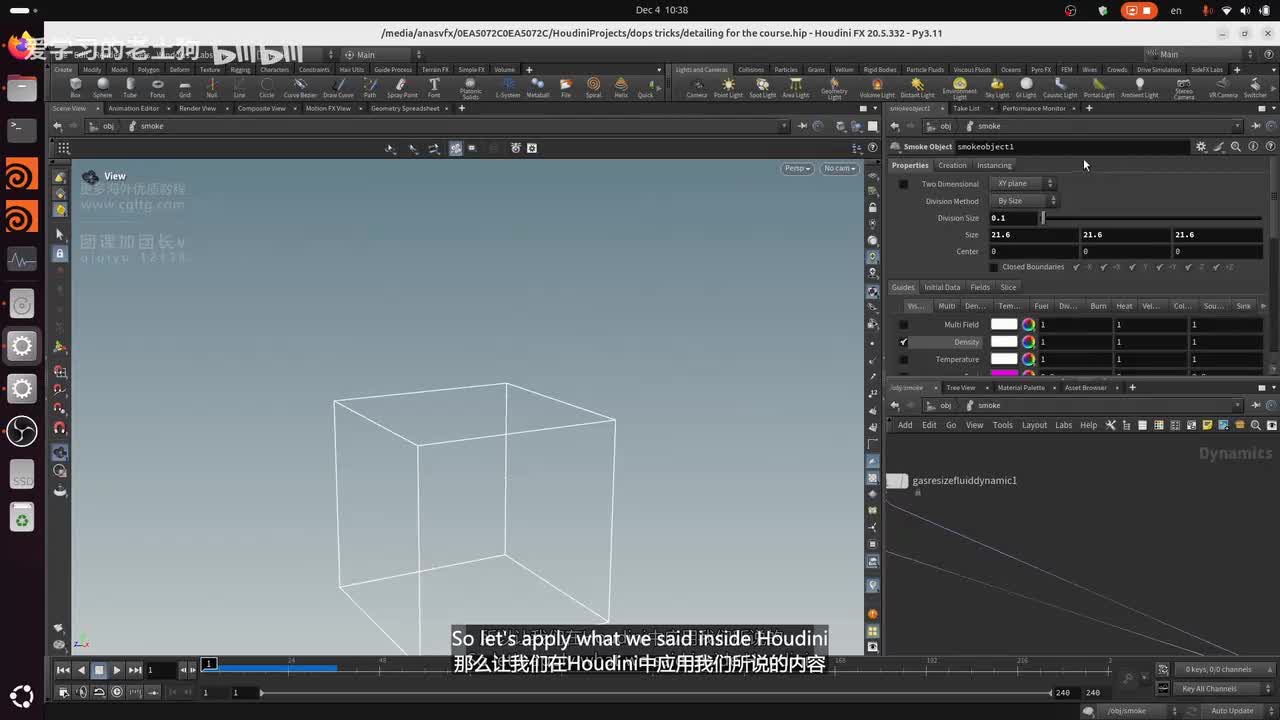Open the Layout menu in network editor
Image resolution: width=1280 pixels, height=720 pixels.
pyautogui.click(x=1034, y=425)
